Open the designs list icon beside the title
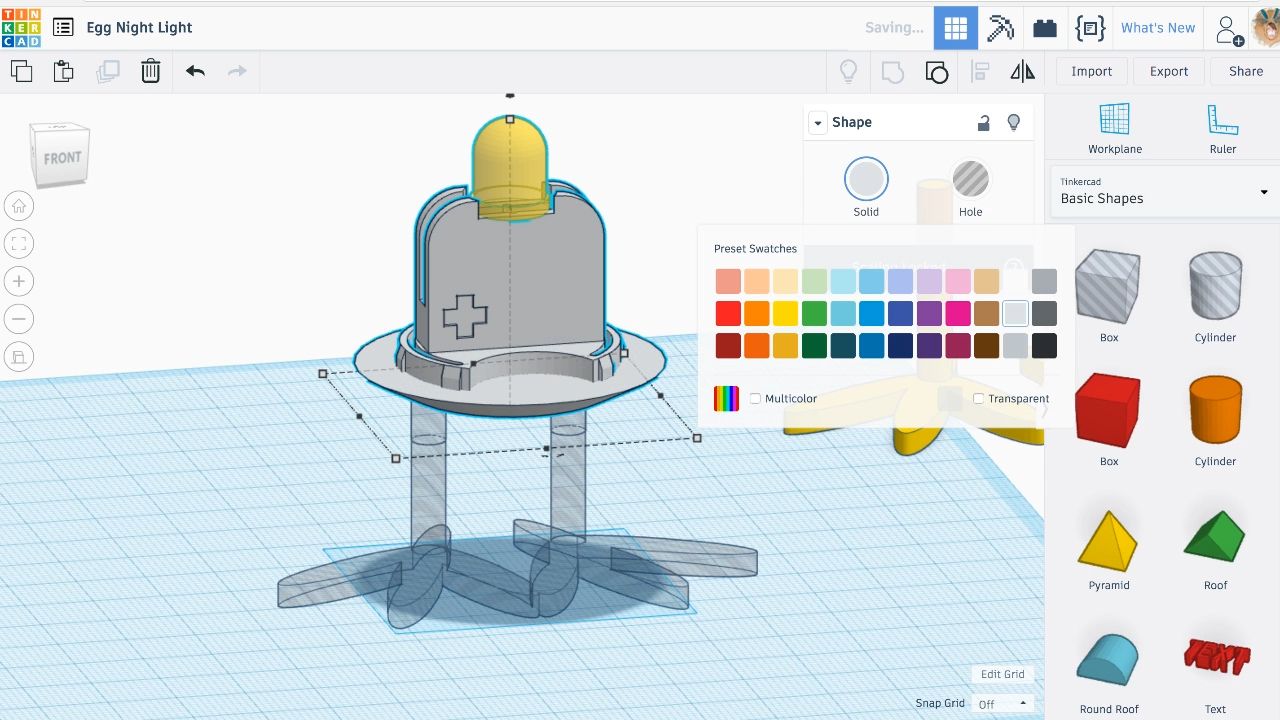 click(x=63, y=28)
